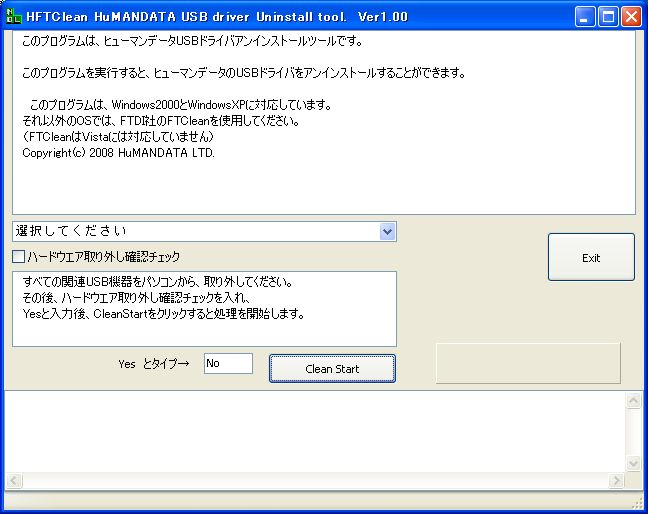Screen dimensions: 648x514
Task: Close the HFTClean window with X
Action: point(631,16)
